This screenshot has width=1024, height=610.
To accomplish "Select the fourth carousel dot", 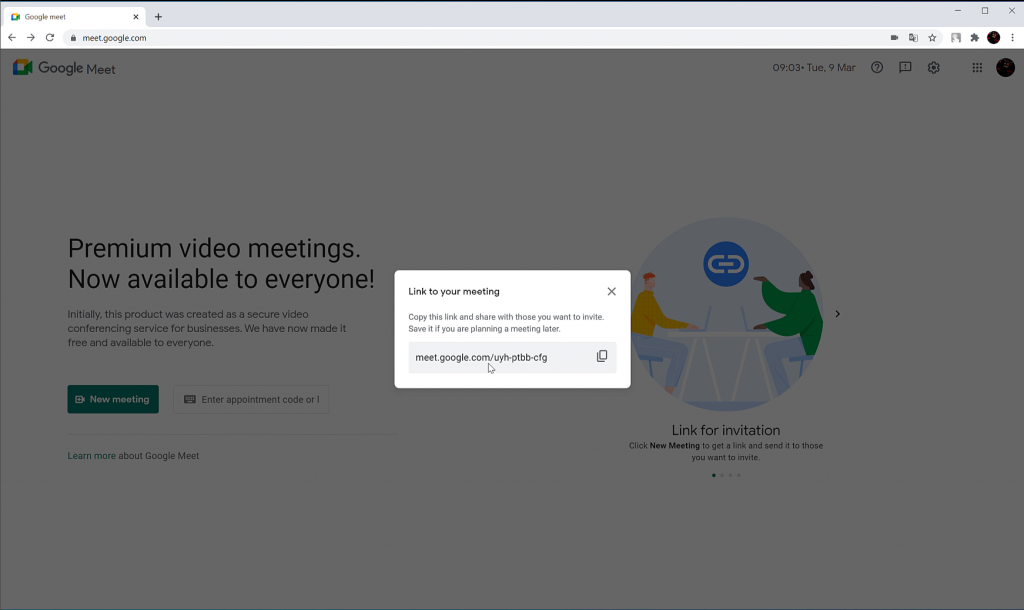I will coord(739,475).
